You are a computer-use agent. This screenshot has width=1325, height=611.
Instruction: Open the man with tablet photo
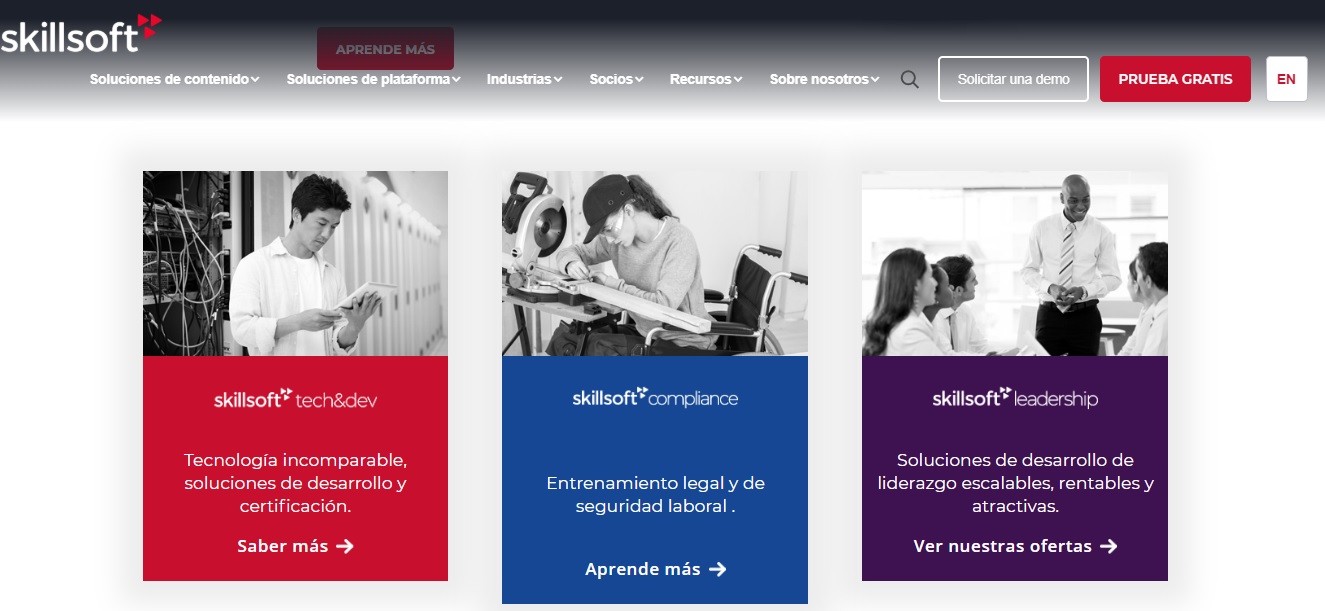(295, 263)
